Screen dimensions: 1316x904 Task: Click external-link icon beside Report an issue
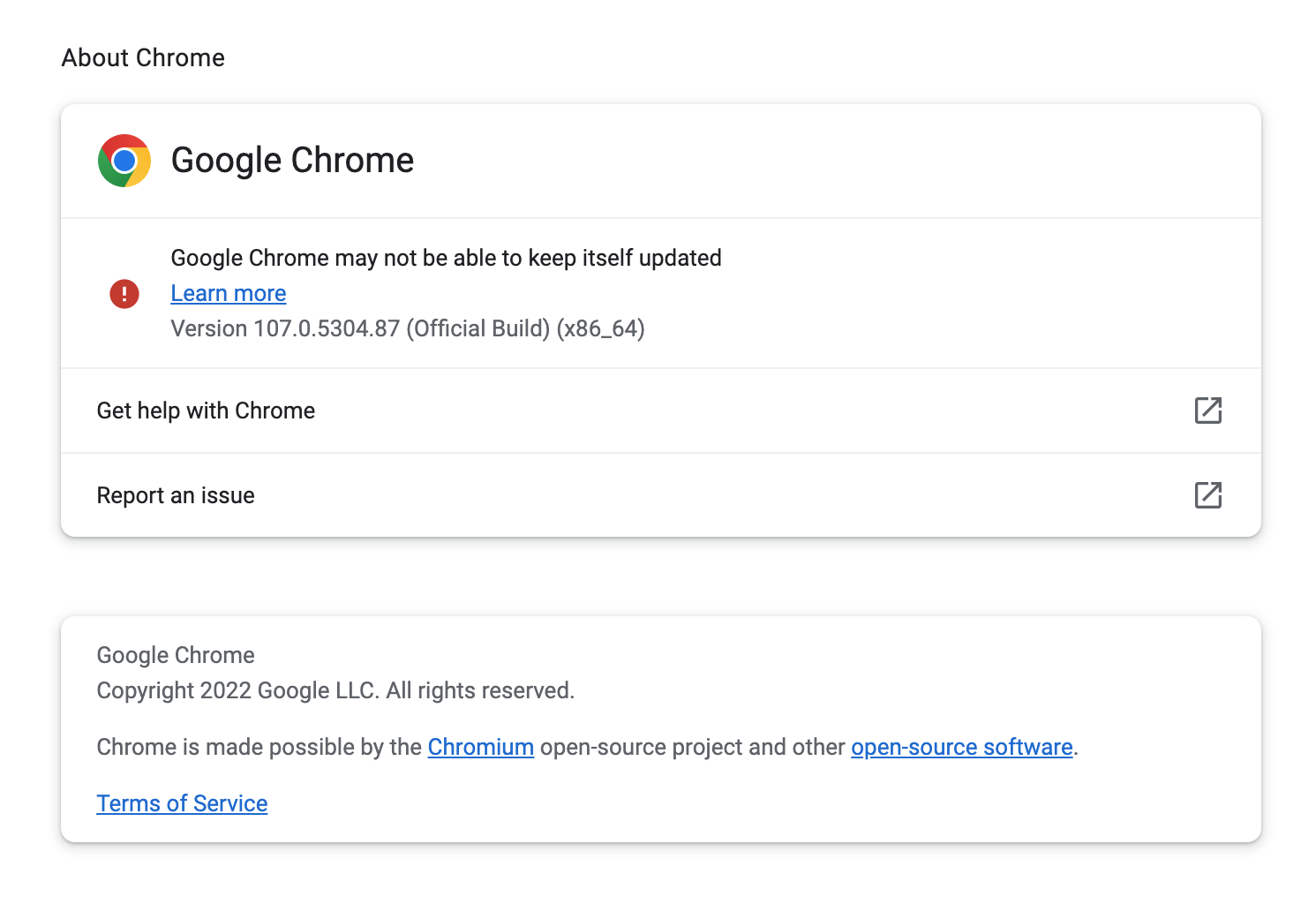coord(1207,495)
